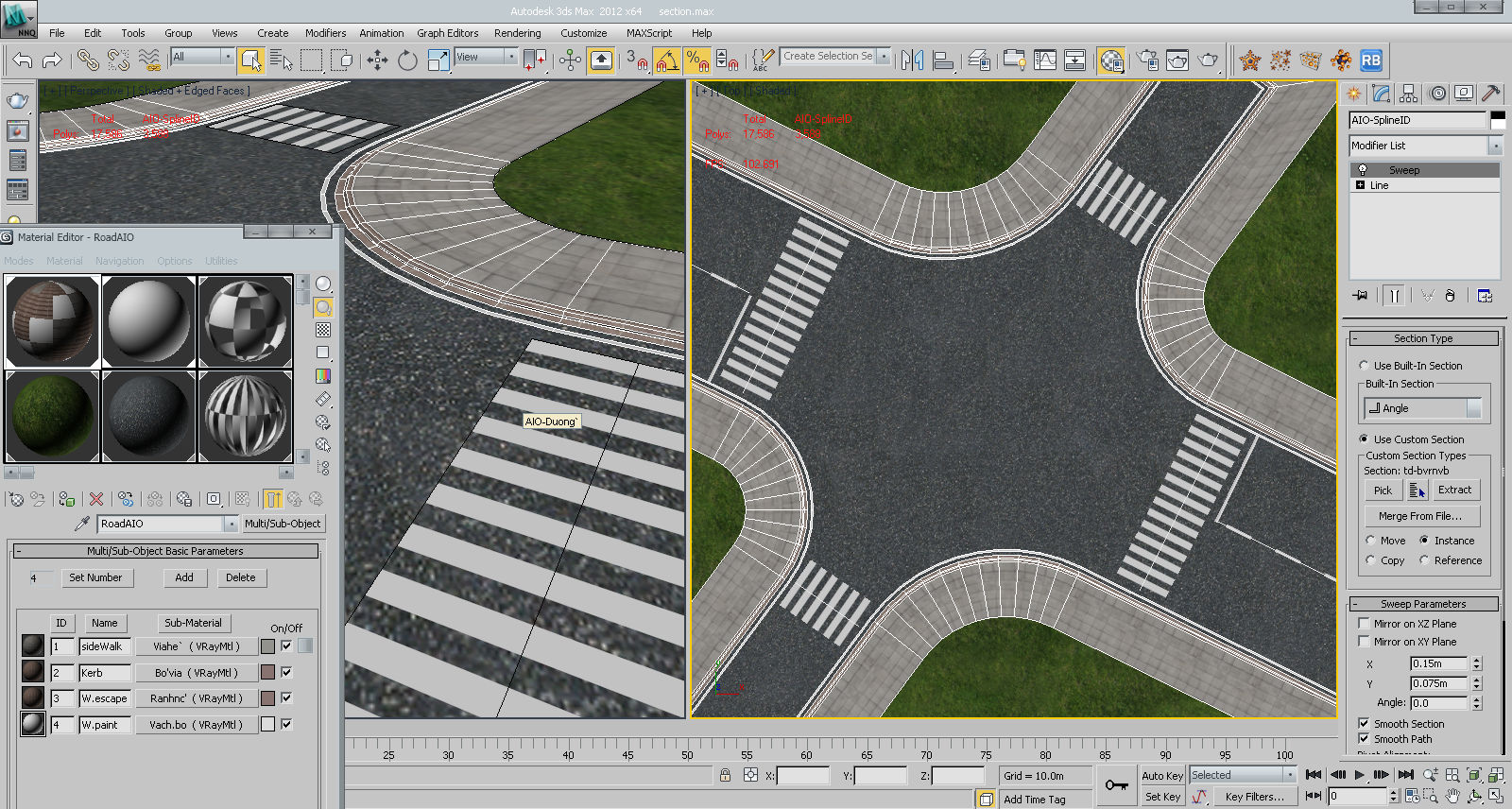Collapse the Sweep Parameters rollout

1422,604
